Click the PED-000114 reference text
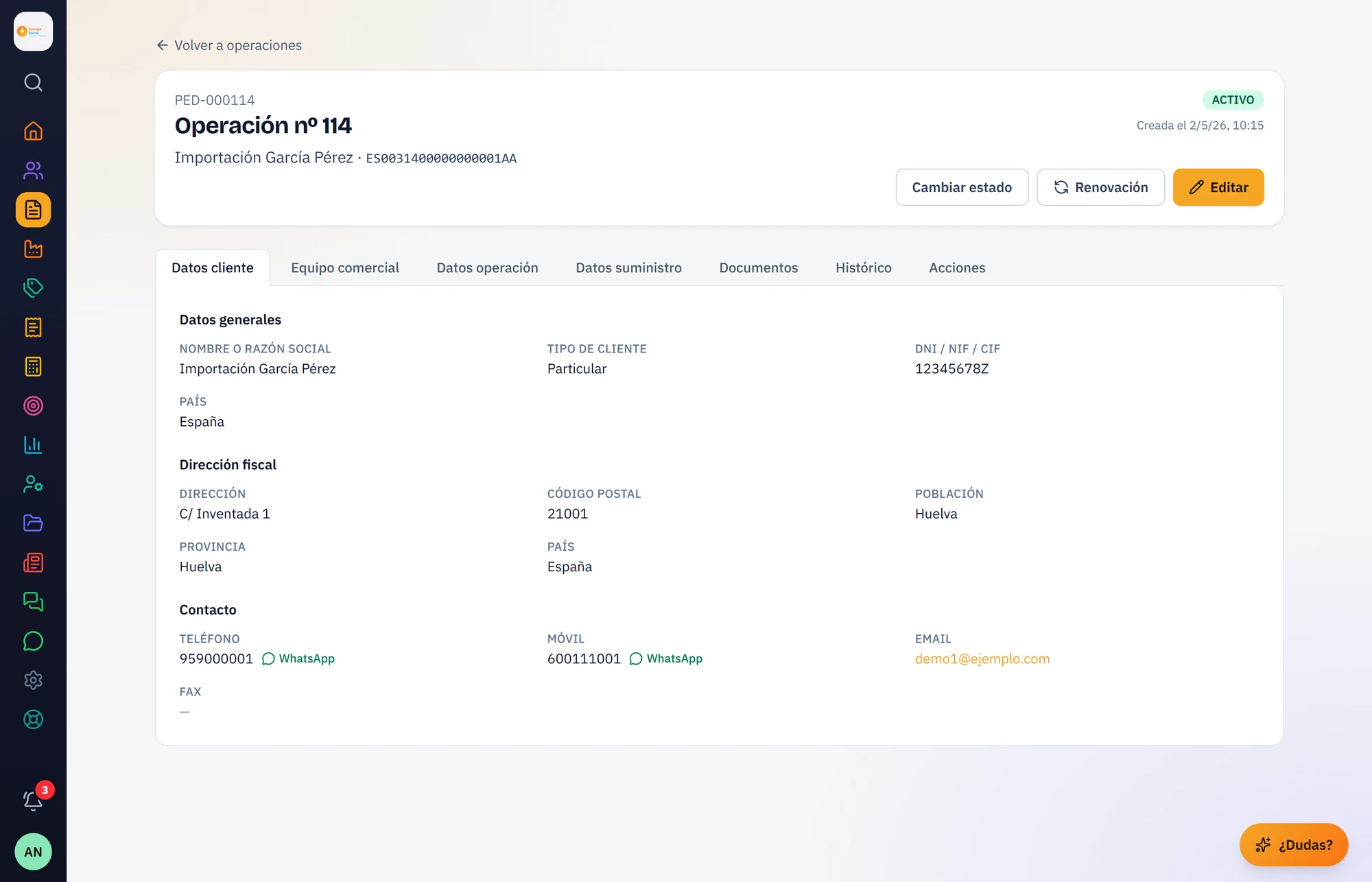1372x882 pixels. tap(215, 100)
